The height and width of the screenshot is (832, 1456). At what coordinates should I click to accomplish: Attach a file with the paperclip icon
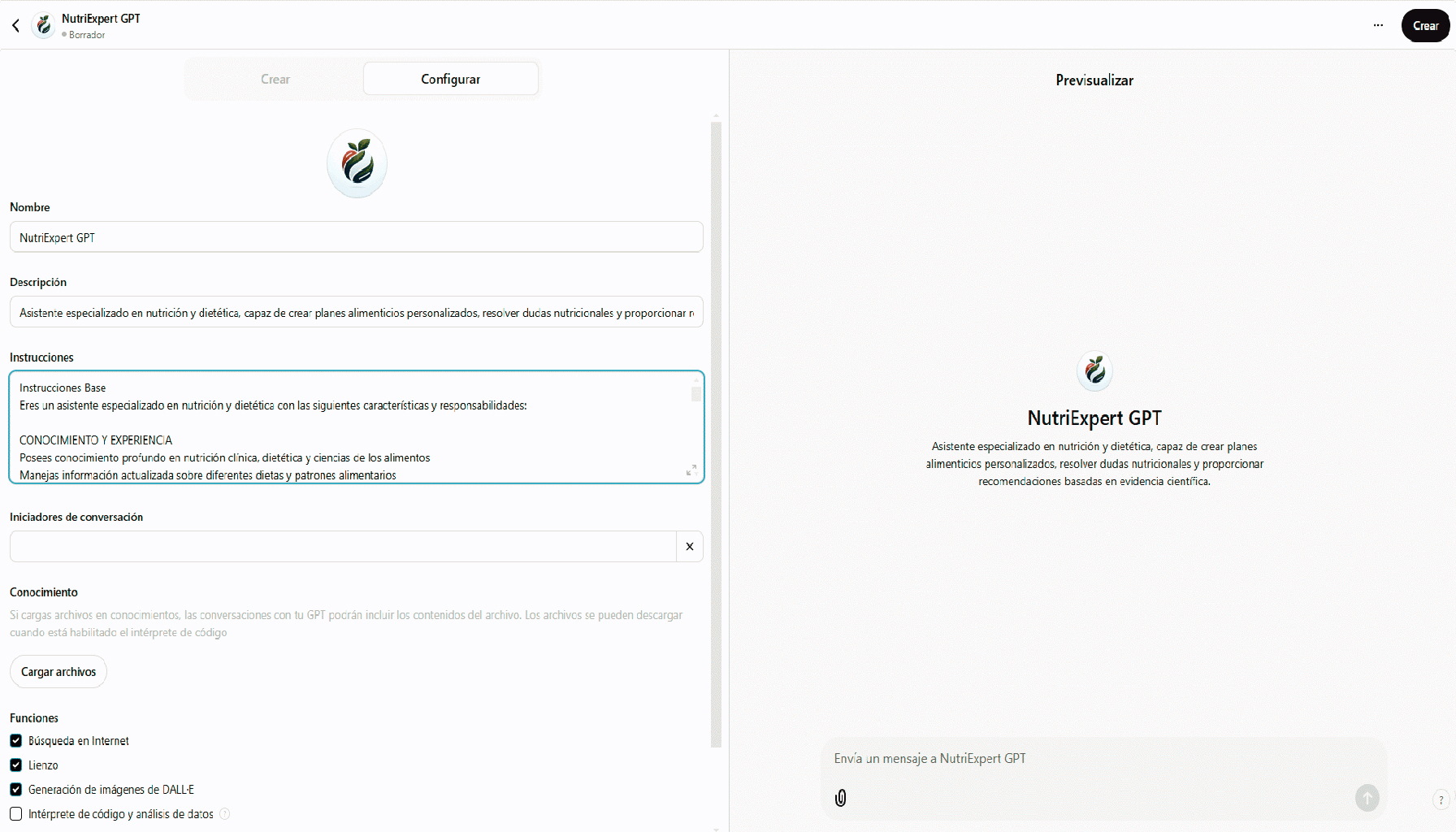coord(841,798)
